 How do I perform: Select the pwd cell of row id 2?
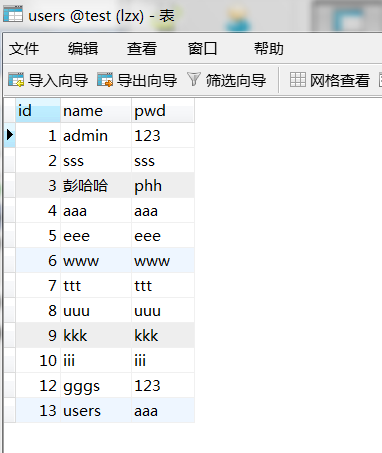[163, 160]
